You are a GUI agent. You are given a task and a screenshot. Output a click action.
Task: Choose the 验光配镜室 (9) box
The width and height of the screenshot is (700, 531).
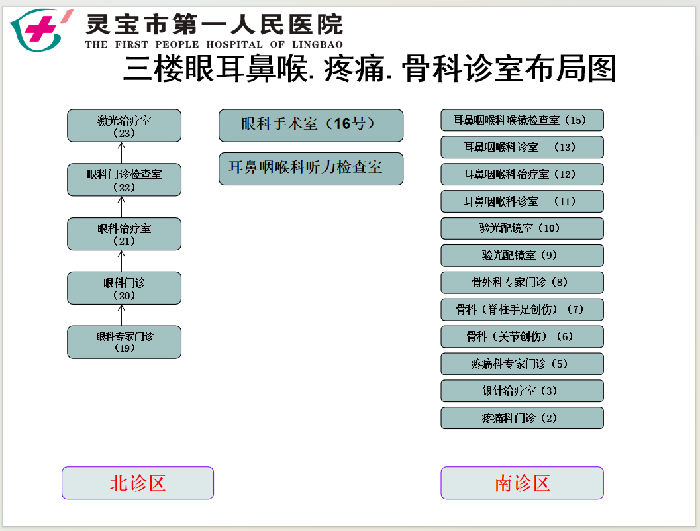(522, 255)
